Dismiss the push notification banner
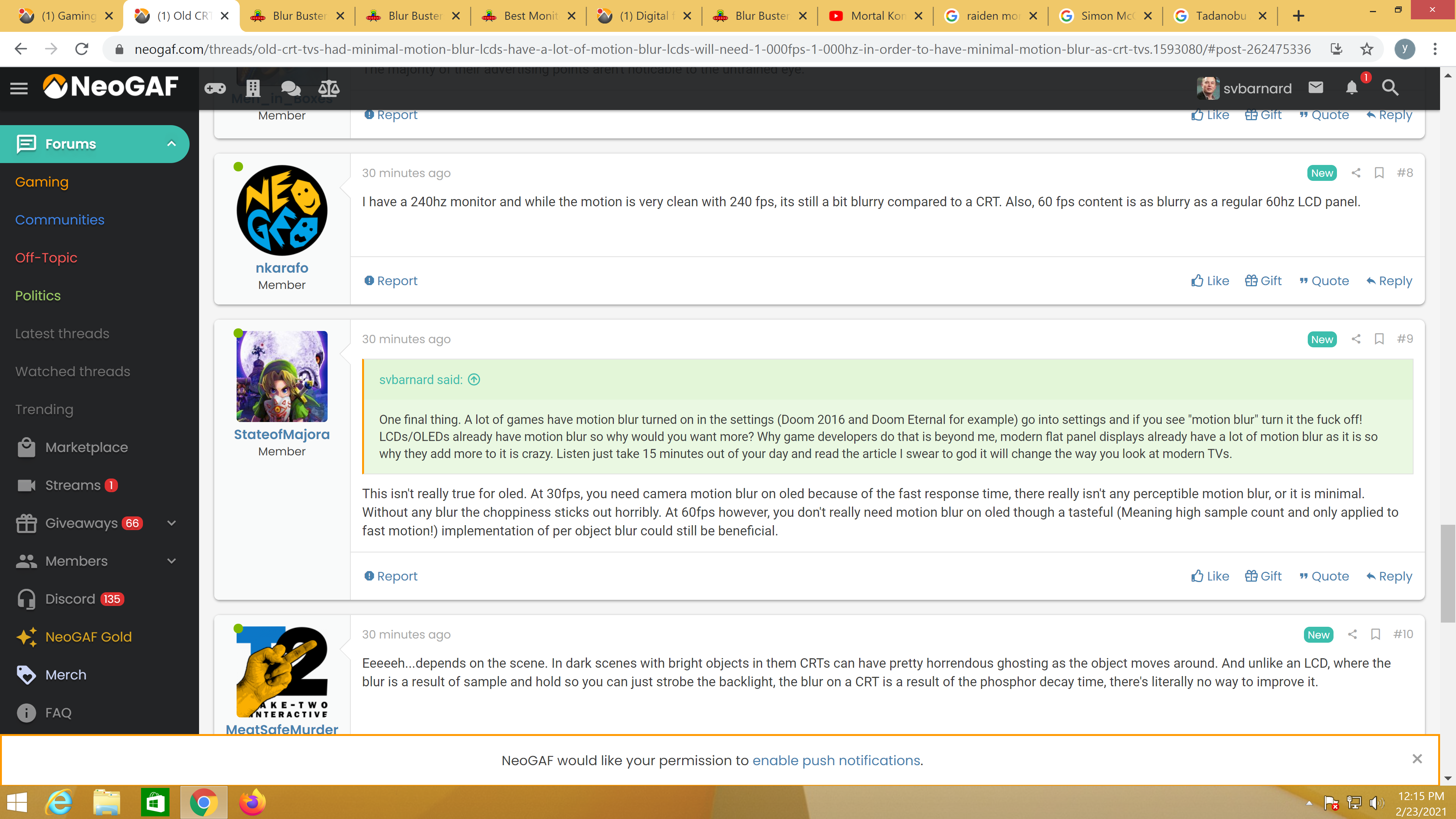Viewport: 1456px width, 819px height. coord(1417,758)
